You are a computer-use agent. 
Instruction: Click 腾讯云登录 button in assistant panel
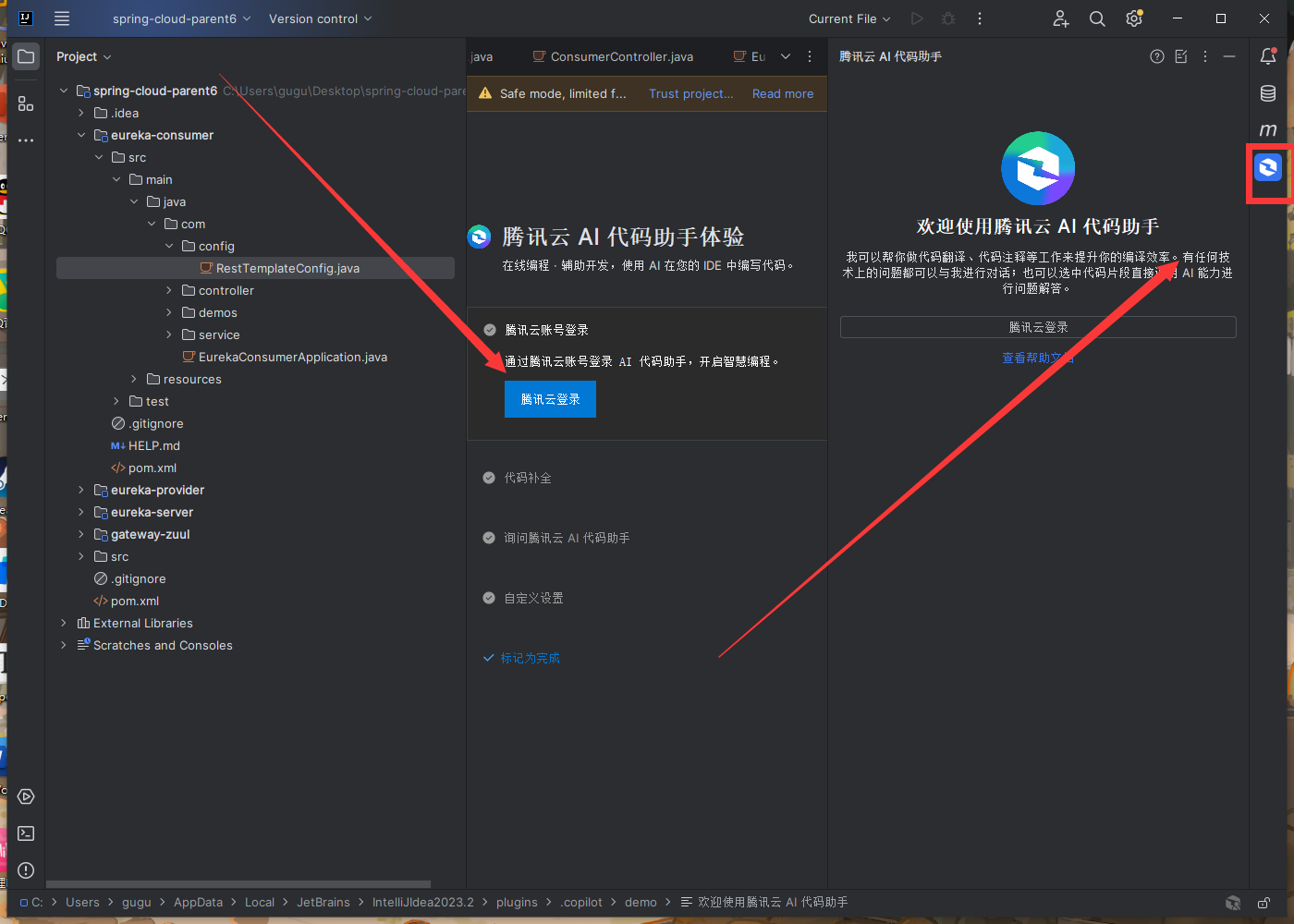pyautogui.click(x=1038, y=327)
